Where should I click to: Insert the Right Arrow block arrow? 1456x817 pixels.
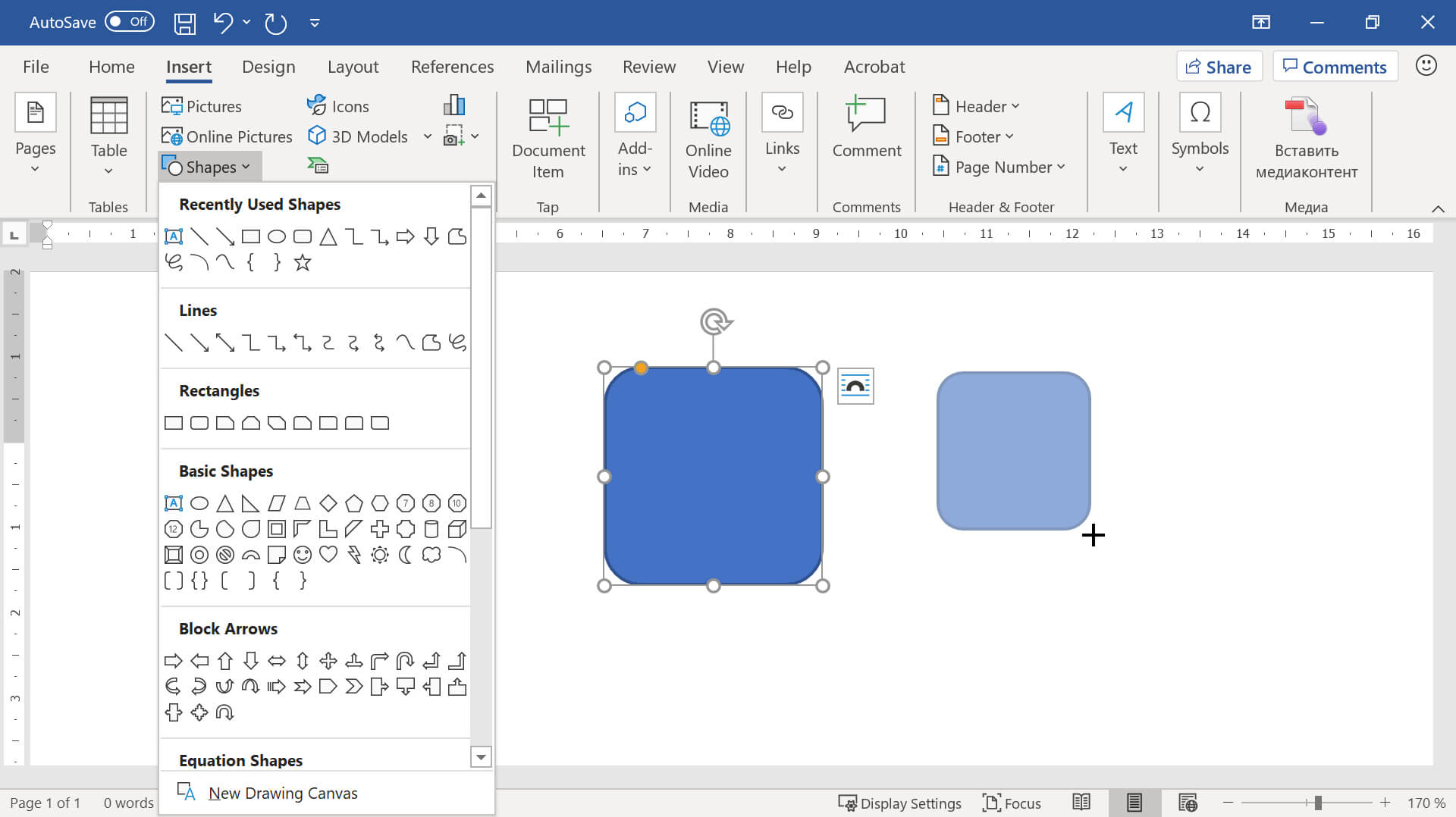[x=173, y=661]
